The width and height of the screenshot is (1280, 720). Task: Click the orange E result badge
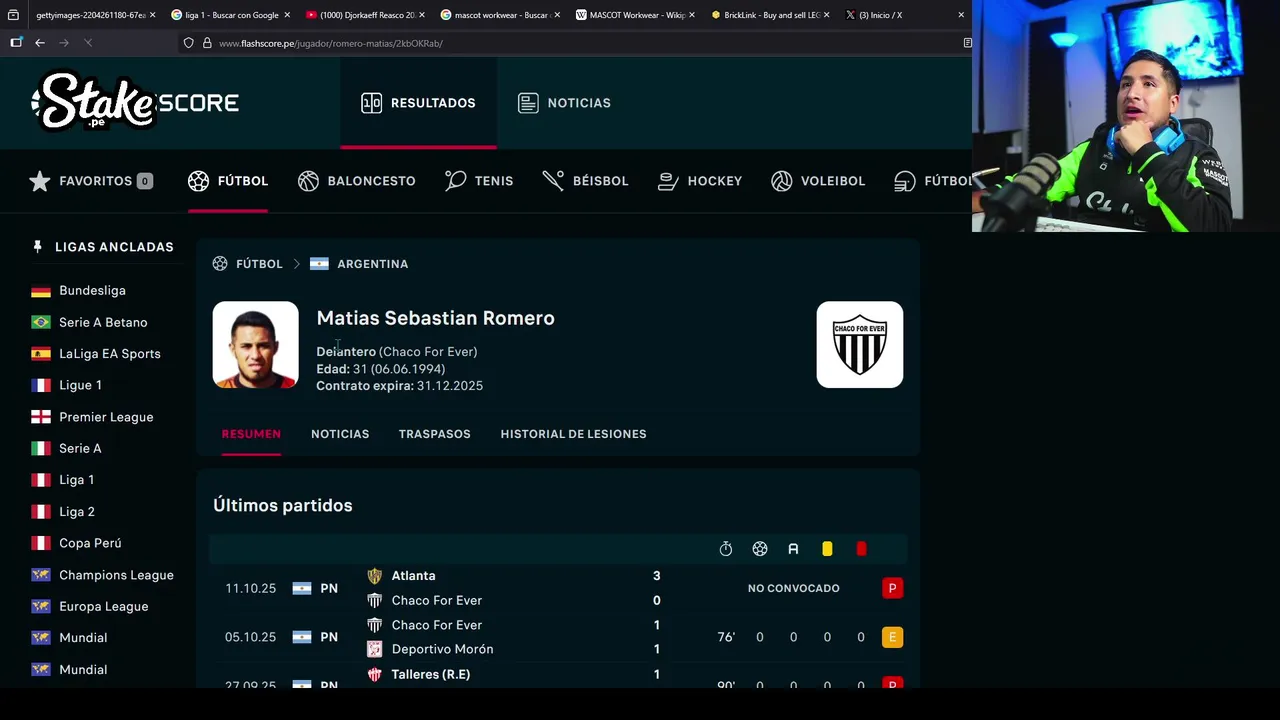coord(892,637)
